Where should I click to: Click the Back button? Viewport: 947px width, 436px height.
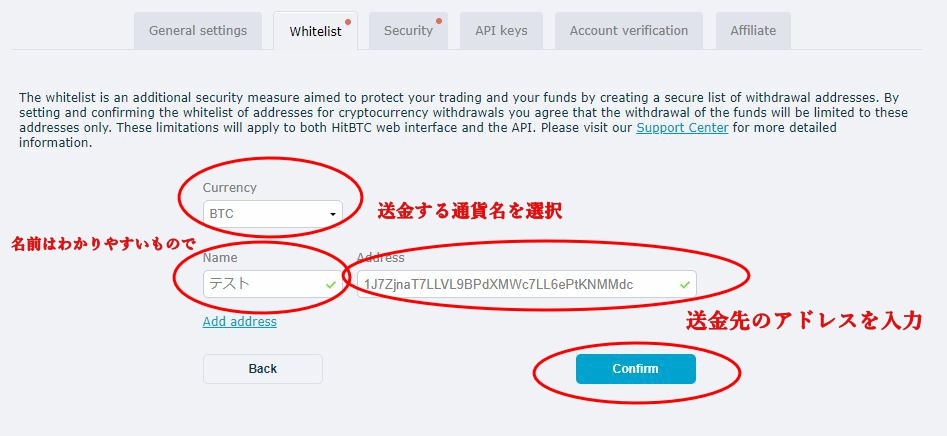(x=263, y=369)
